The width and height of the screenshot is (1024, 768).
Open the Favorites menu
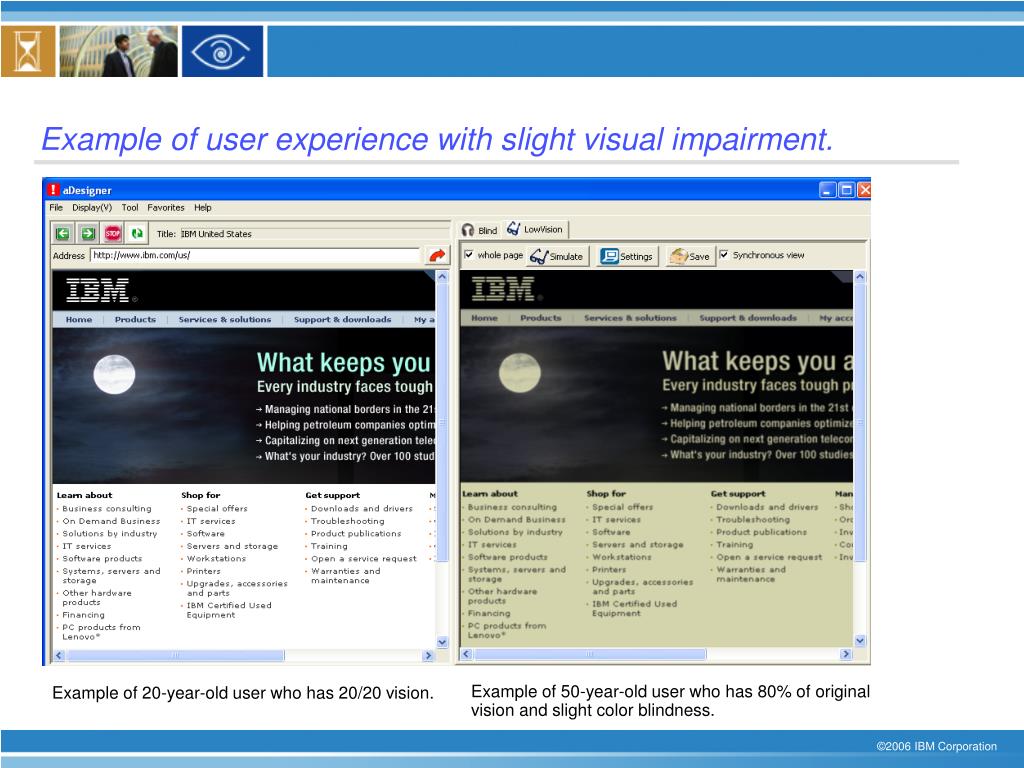point(166,208)
